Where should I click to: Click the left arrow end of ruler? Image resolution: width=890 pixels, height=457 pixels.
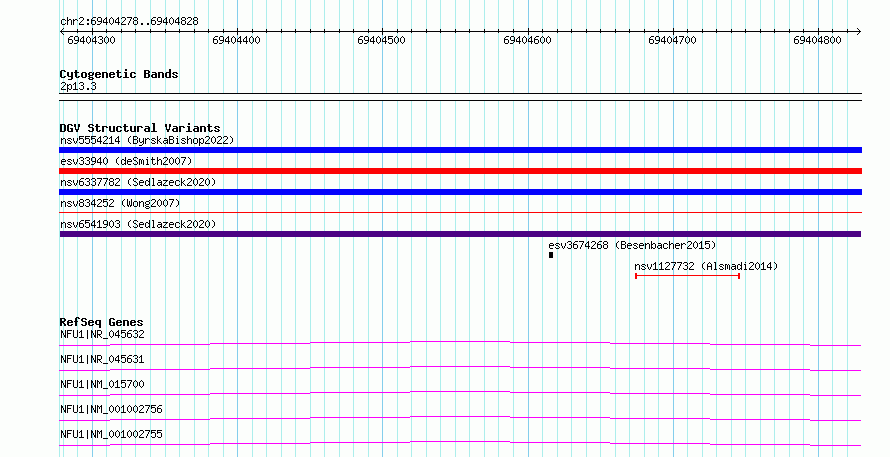coord(62,32)
